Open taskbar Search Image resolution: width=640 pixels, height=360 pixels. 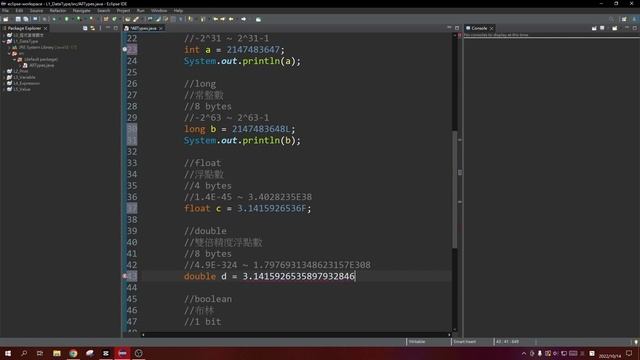[24, 353]
